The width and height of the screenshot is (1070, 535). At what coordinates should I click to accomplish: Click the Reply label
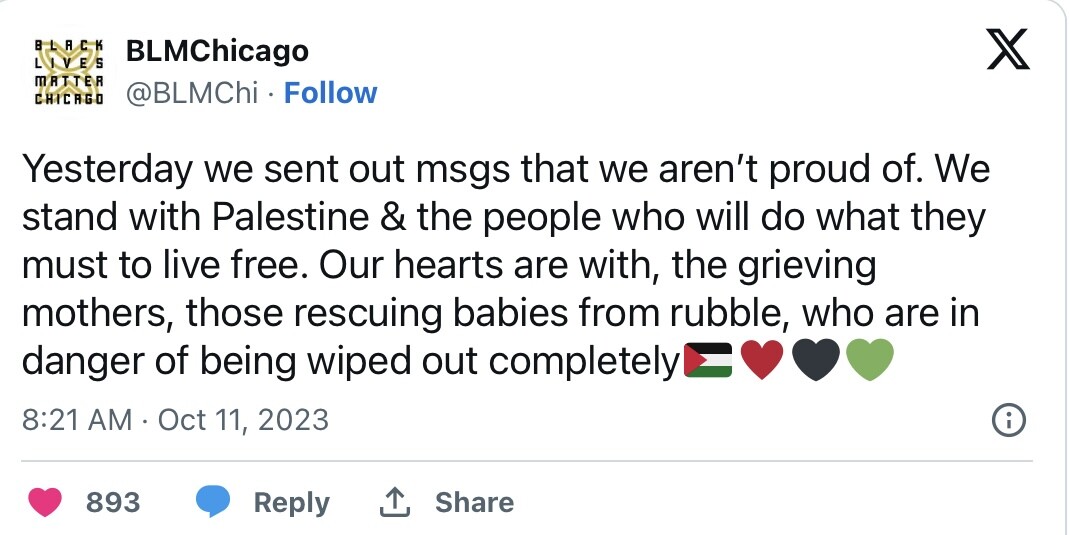(x=291, y=502)
